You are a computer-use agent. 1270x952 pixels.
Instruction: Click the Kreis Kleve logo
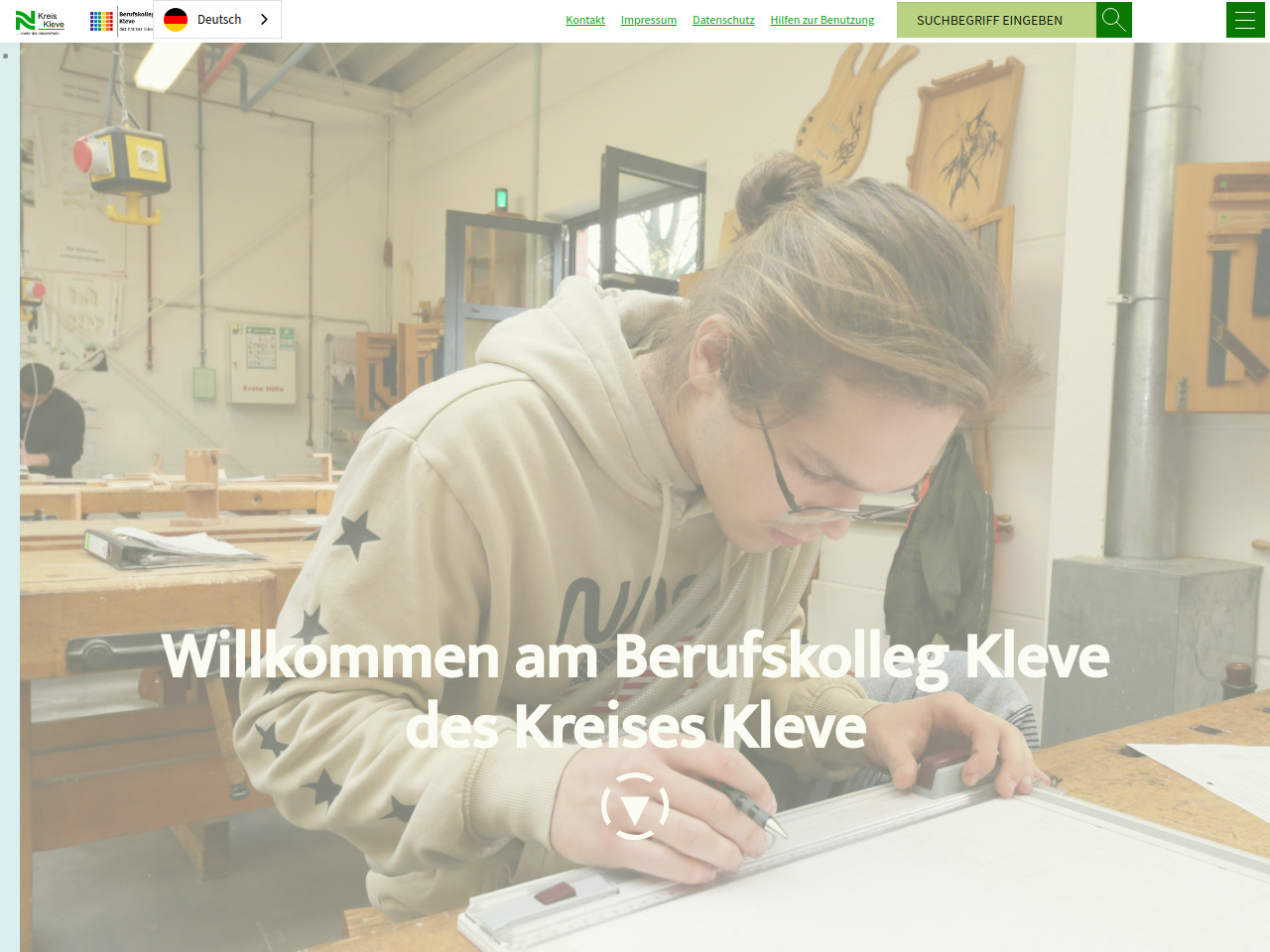pyautogui.click(x=40, y=22)
